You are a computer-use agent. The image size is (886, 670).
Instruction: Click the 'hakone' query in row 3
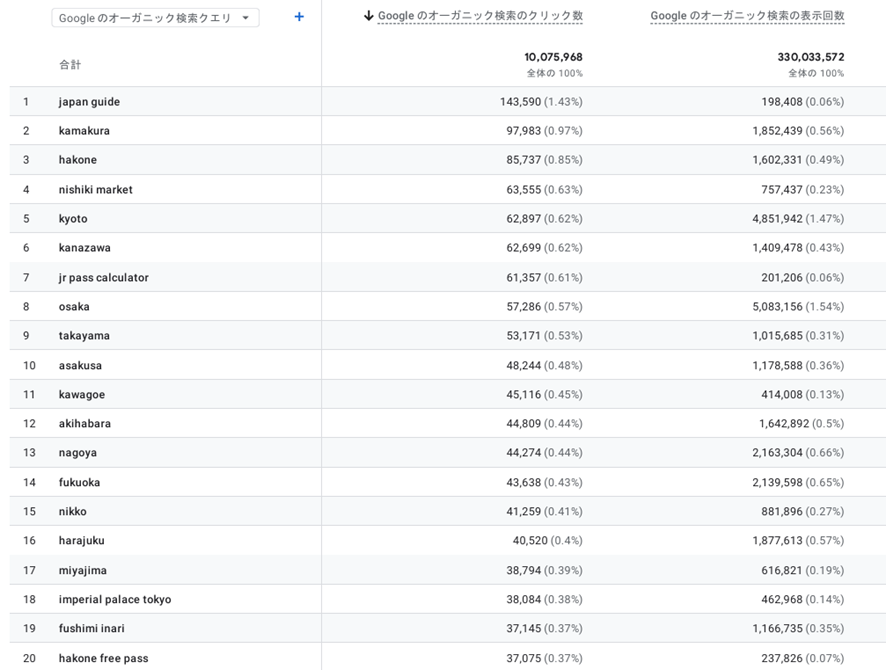point(78,160)
